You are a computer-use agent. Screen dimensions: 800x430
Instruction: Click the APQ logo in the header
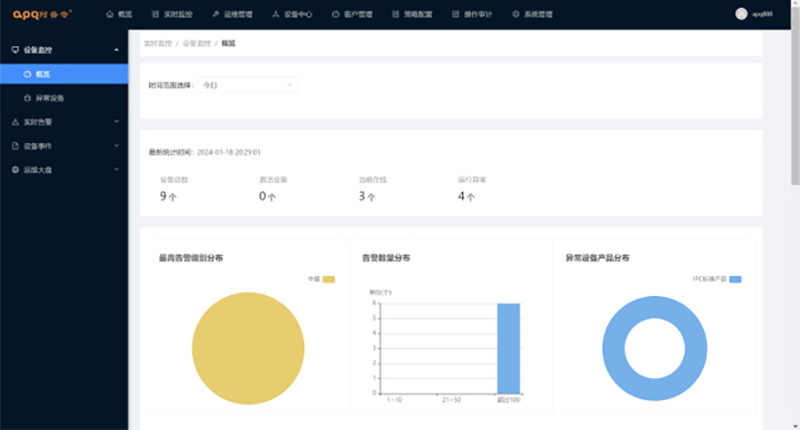[x=41, y=14]
